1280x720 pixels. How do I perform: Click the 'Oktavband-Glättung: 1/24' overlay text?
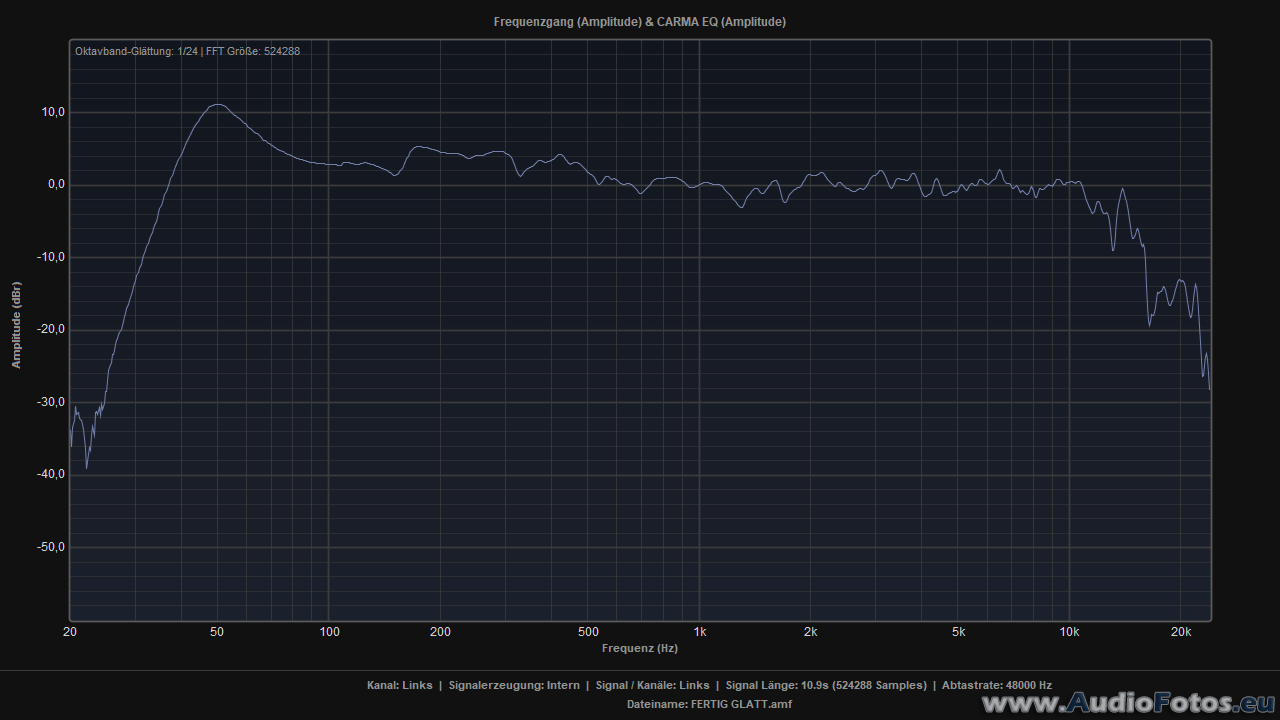tap(136, 51)
